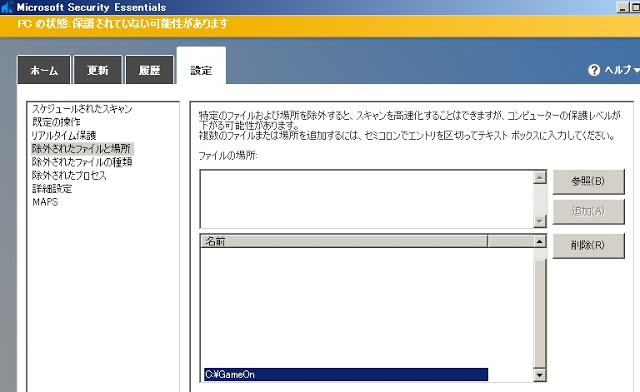Open 詳細設定 in settings list
Viewport: 640px width, 392px height.
(x=52, y=189)
